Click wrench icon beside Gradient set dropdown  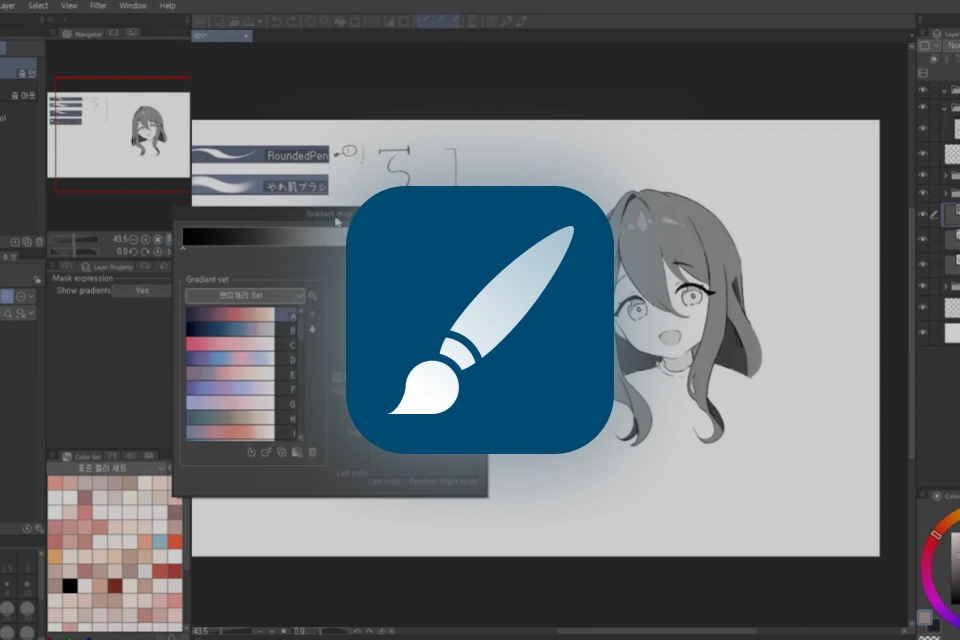[313, 296]
